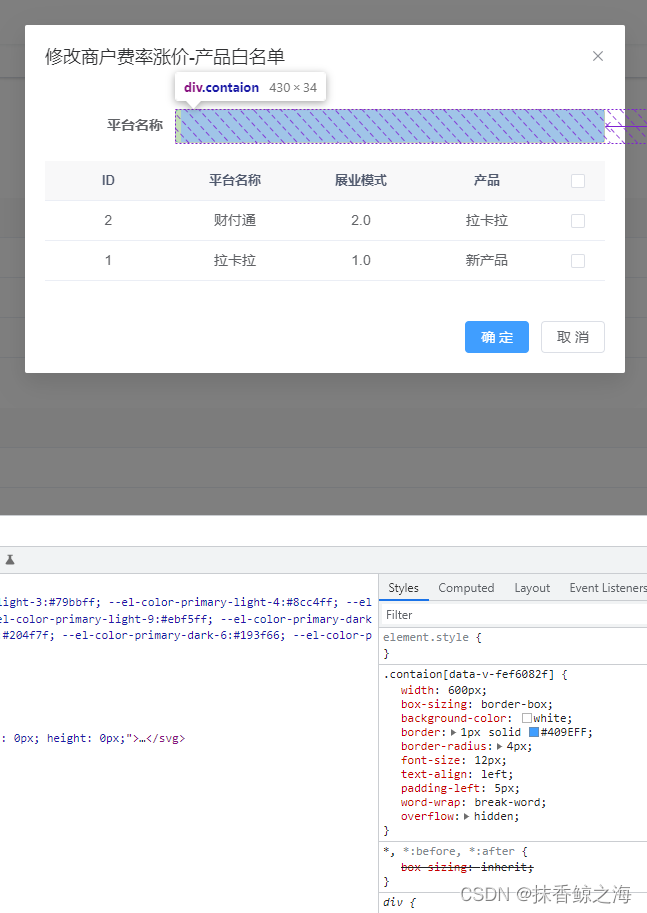Click the 产品 column header
This screenshot has height=913, width=647.
click(486, 181)
